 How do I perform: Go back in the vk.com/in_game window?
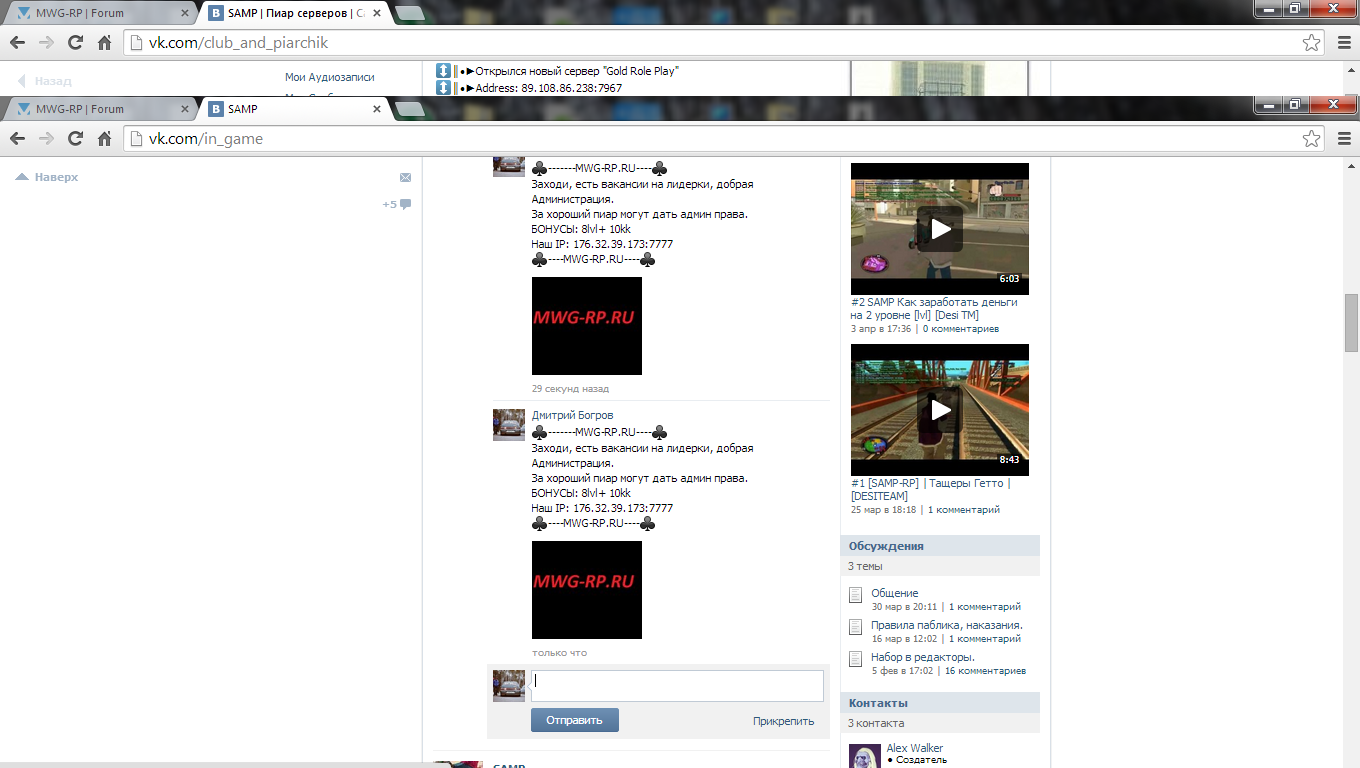[18, 139]
